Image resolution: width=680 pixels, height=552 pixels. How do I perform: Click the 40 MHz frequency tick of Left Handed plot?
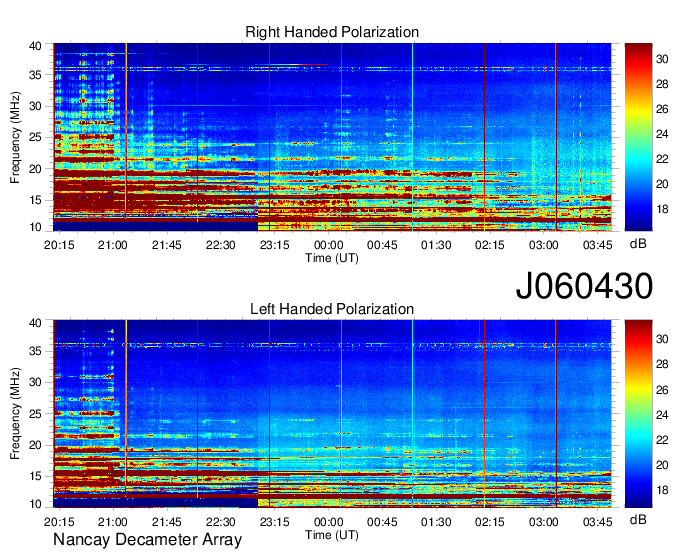(x=35, y=323)
